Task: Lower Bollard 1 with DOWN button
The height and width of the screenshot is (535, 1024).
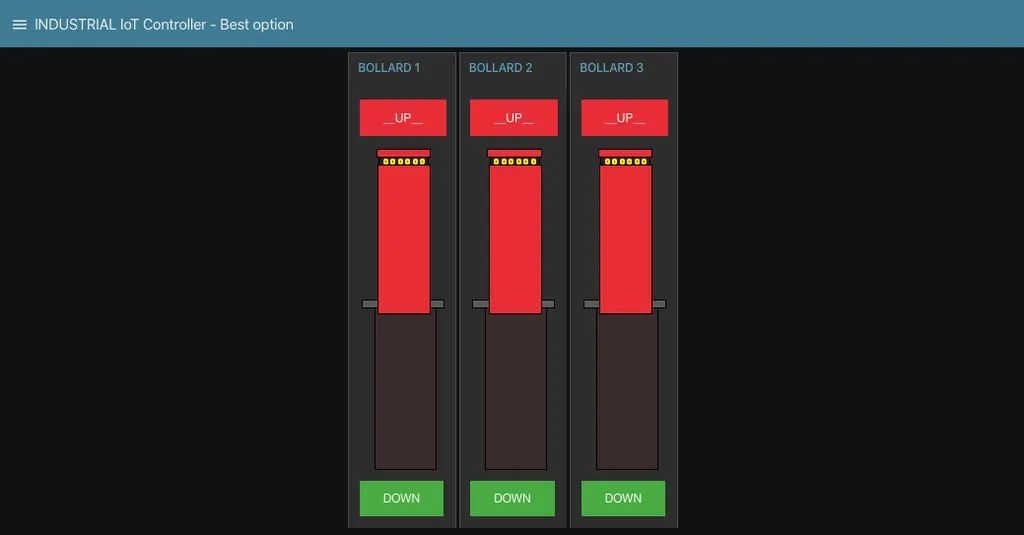Action: click(x=402, y=498)
